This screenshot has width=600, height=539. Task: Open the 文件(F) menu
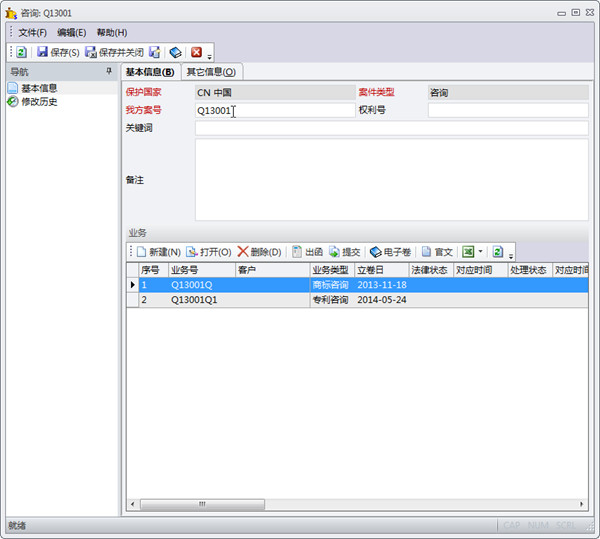pyautogui.click(x=33, y=33)
